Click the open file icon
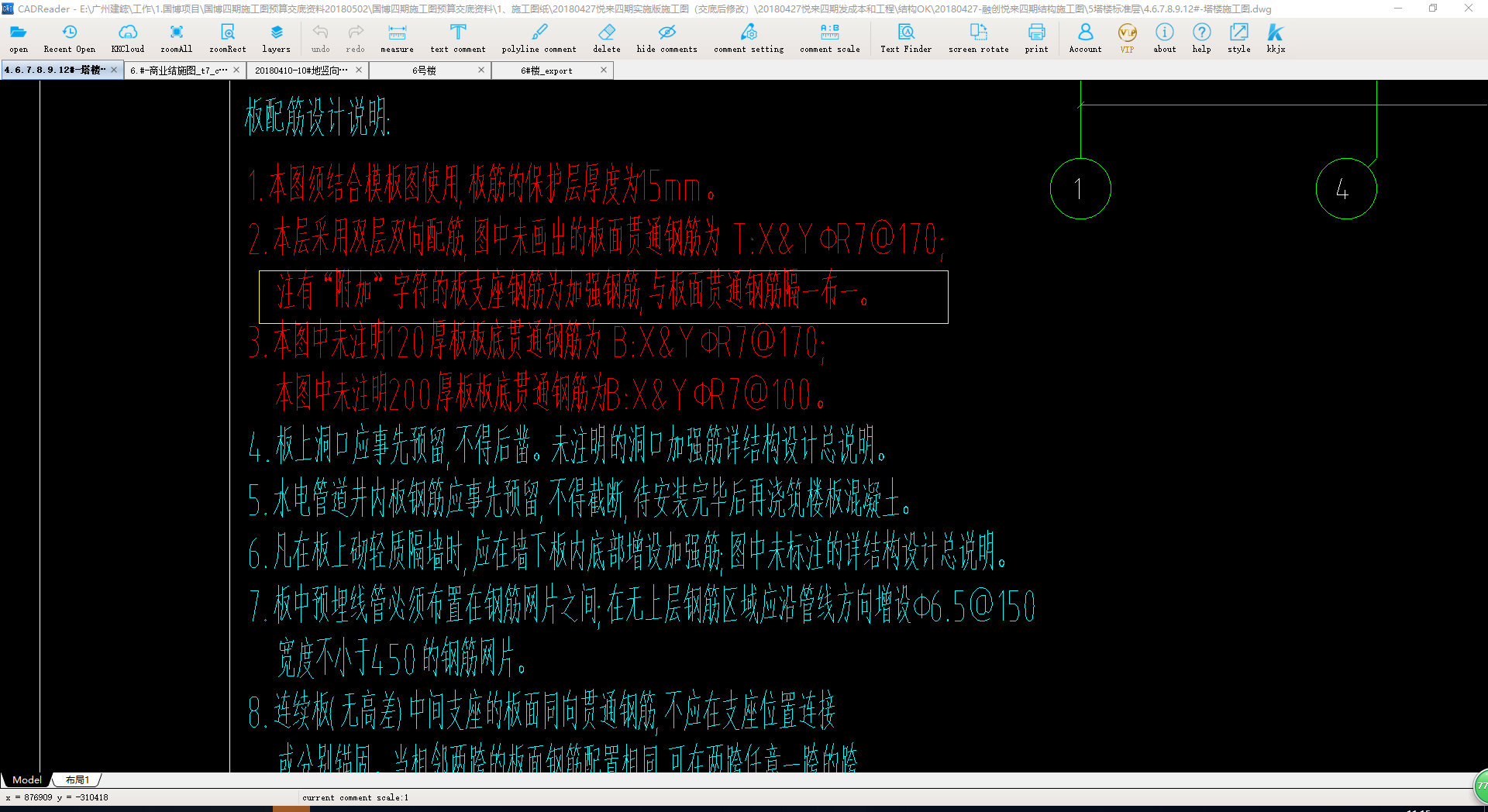This screenshot has height=812, width=1488. click(19, 38)
